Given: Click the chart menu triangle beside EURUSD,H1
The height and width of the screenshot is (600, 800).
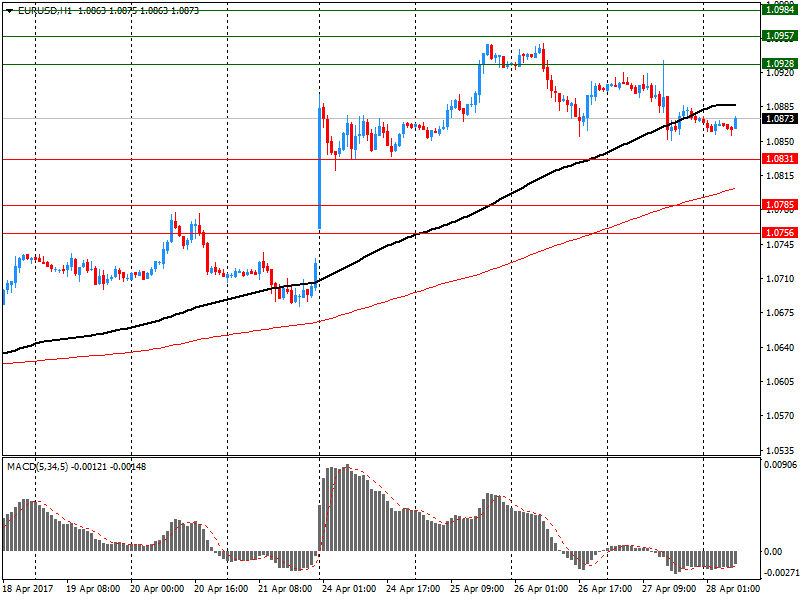Looking at the screenshot, I should pyautogui.click(x=9, y=11).
